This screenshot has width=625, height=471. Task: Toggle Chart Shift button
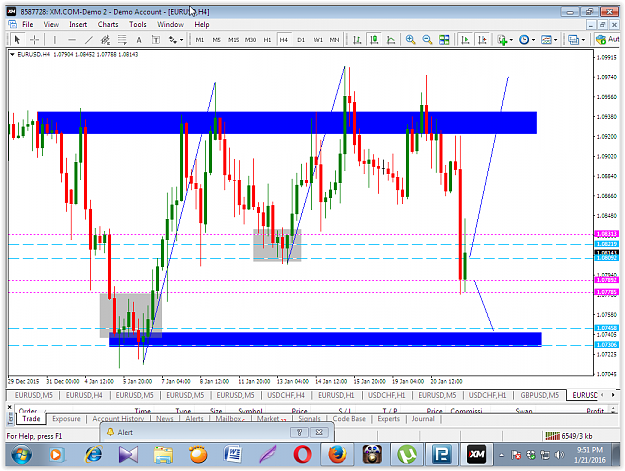click(x=482, y=39)
